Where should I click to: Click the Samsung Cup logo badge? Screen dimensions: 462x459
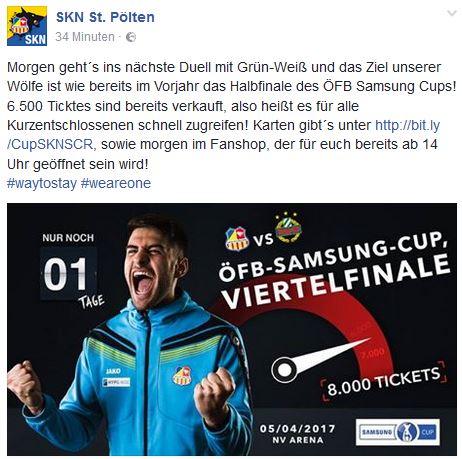pyautogui.click(x=398, y=432)
